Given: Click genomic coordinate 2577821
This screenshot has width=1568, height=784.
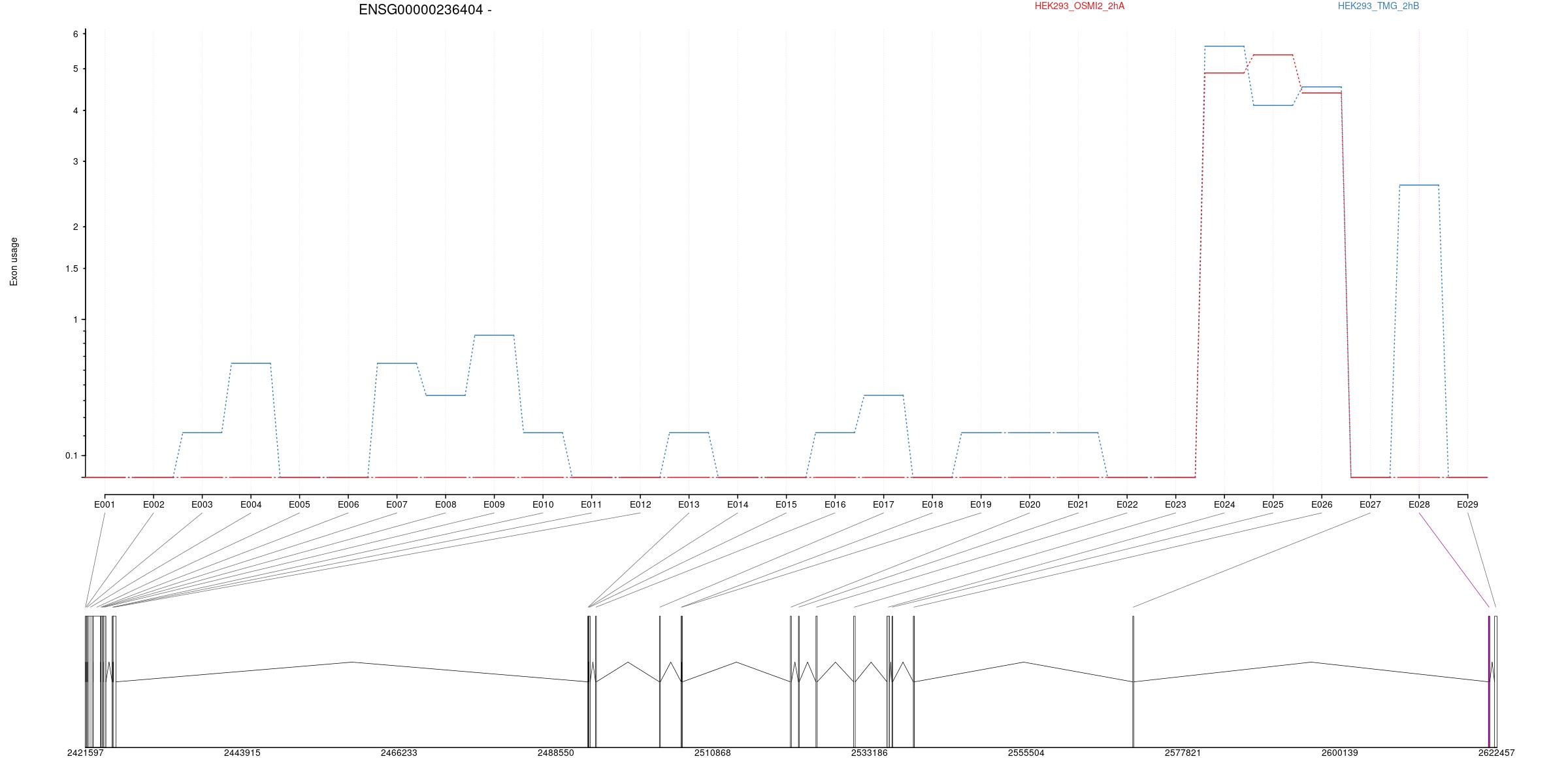Looking at the screenshot, I should [x=1183, y=753].
